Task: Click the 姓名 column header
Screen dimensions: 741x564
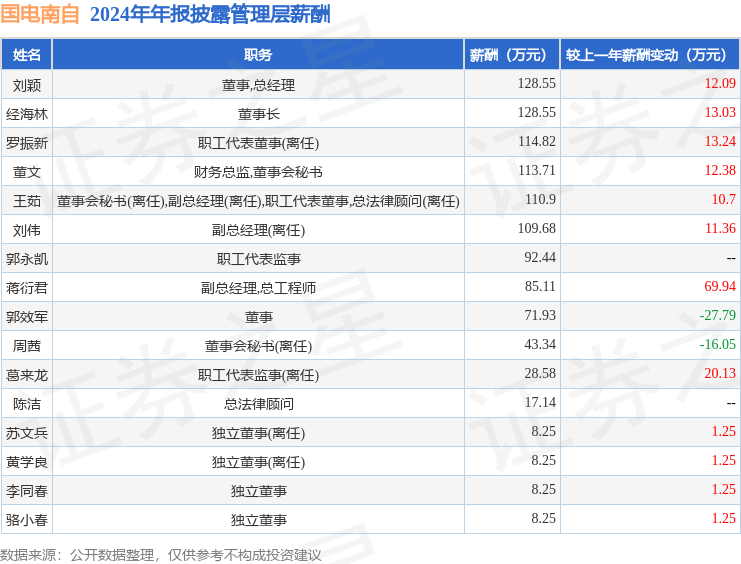Action: click(x=27, y=55)
